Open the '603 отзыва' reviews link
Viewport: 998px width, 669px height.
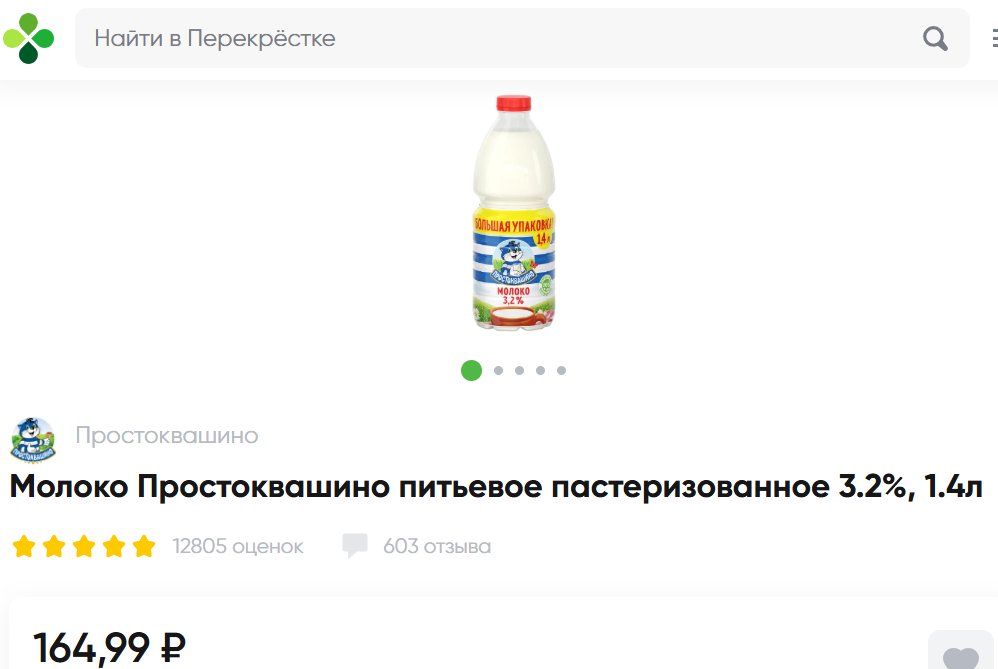[x=437, y=546]
